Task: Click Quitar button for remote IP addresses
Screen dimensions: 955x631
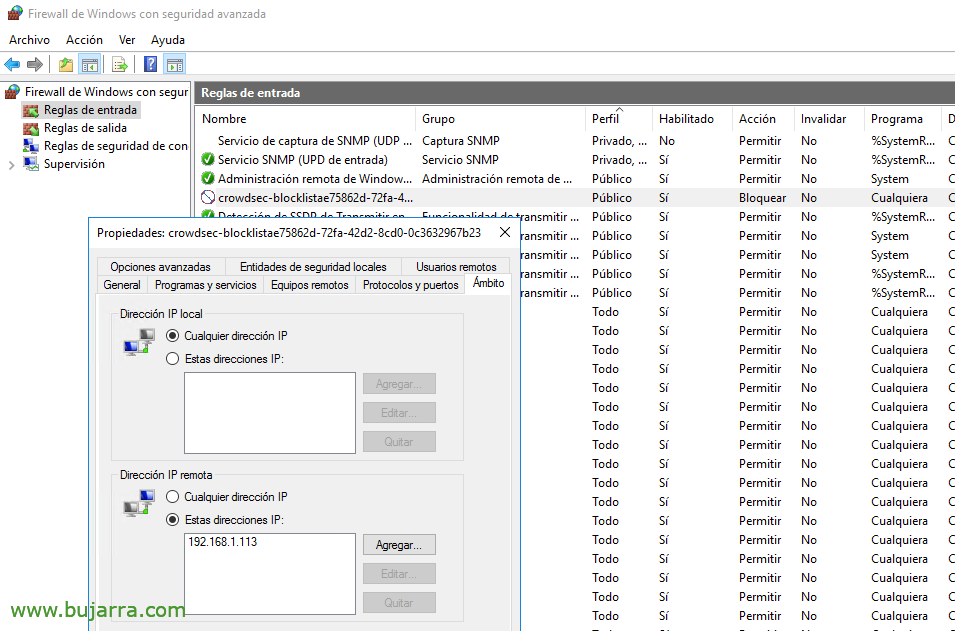Action: point(399,602)
